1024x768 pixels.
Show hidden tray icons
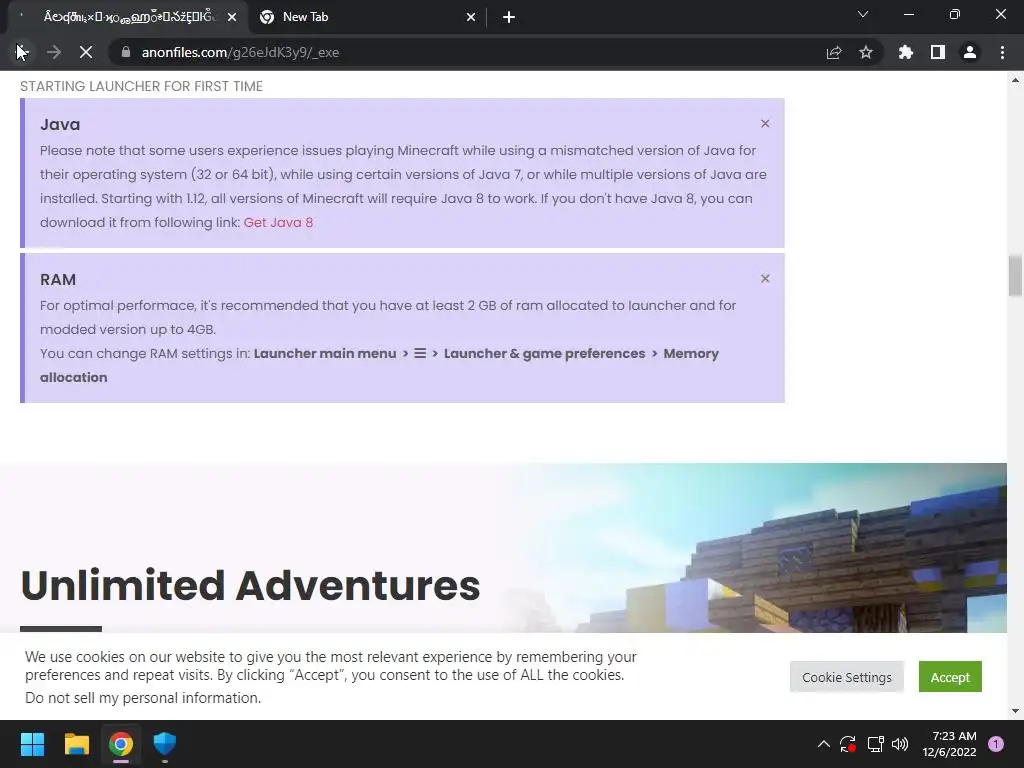coord(824,744)
